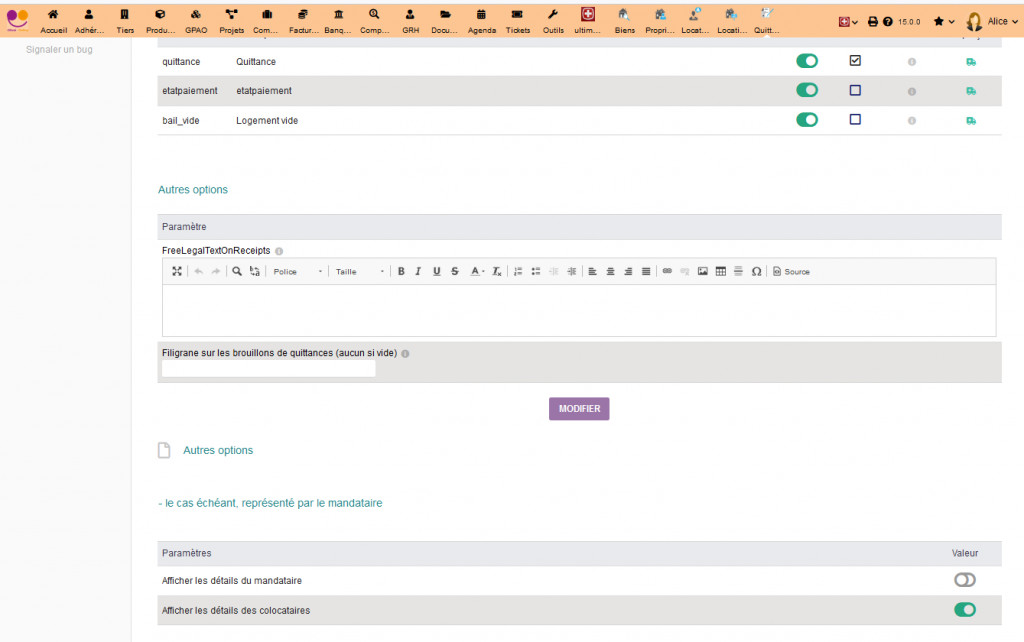
Task: Uncheck the quittance default checkbox
Action: pos(855,61)
